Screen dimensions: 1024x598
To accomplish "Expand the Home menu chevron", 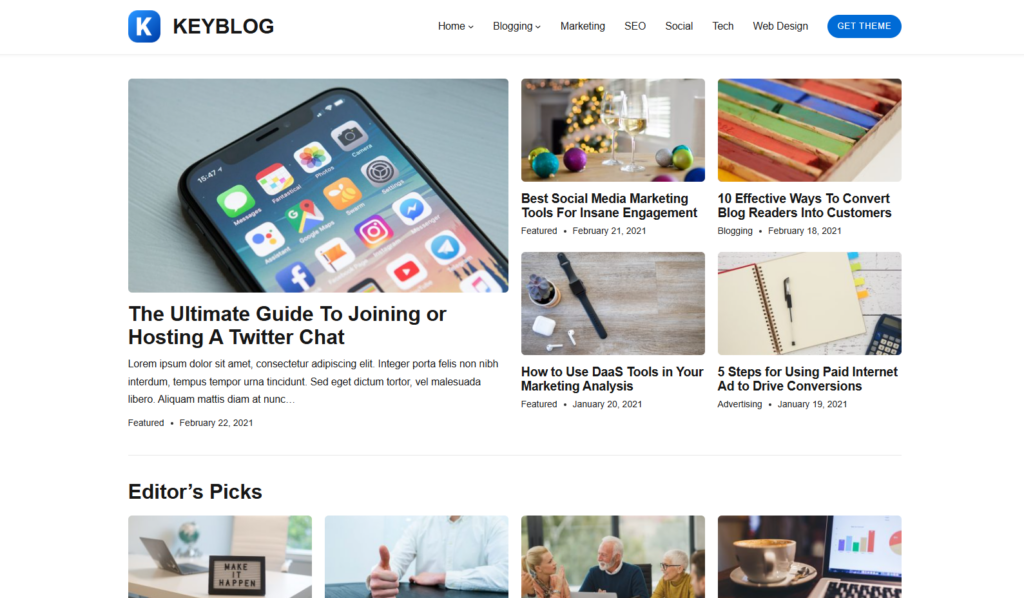I will click(x=471, y=27).
